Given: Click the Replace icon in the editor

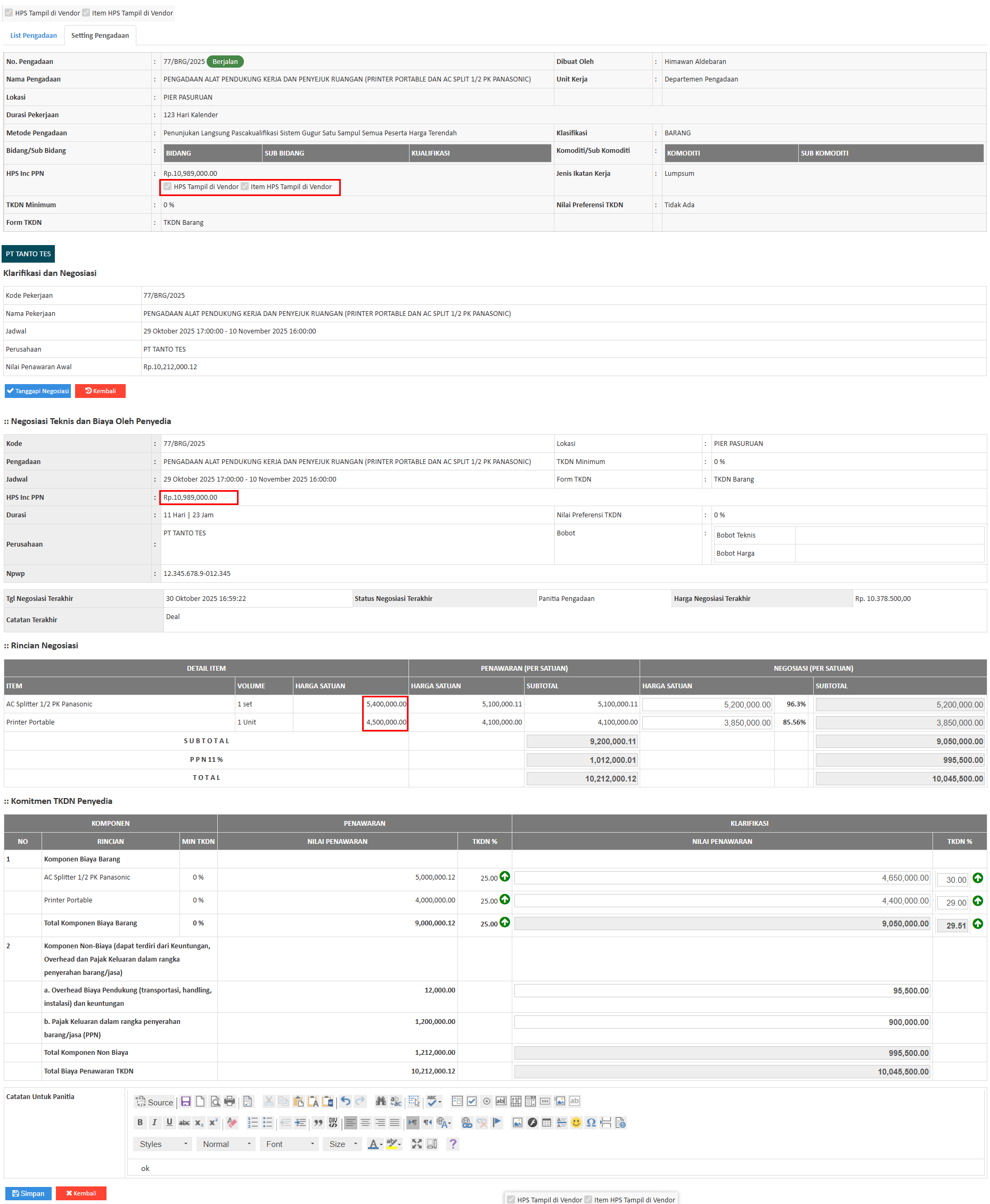Looking at the screenshot, I should pos(396,1101).
